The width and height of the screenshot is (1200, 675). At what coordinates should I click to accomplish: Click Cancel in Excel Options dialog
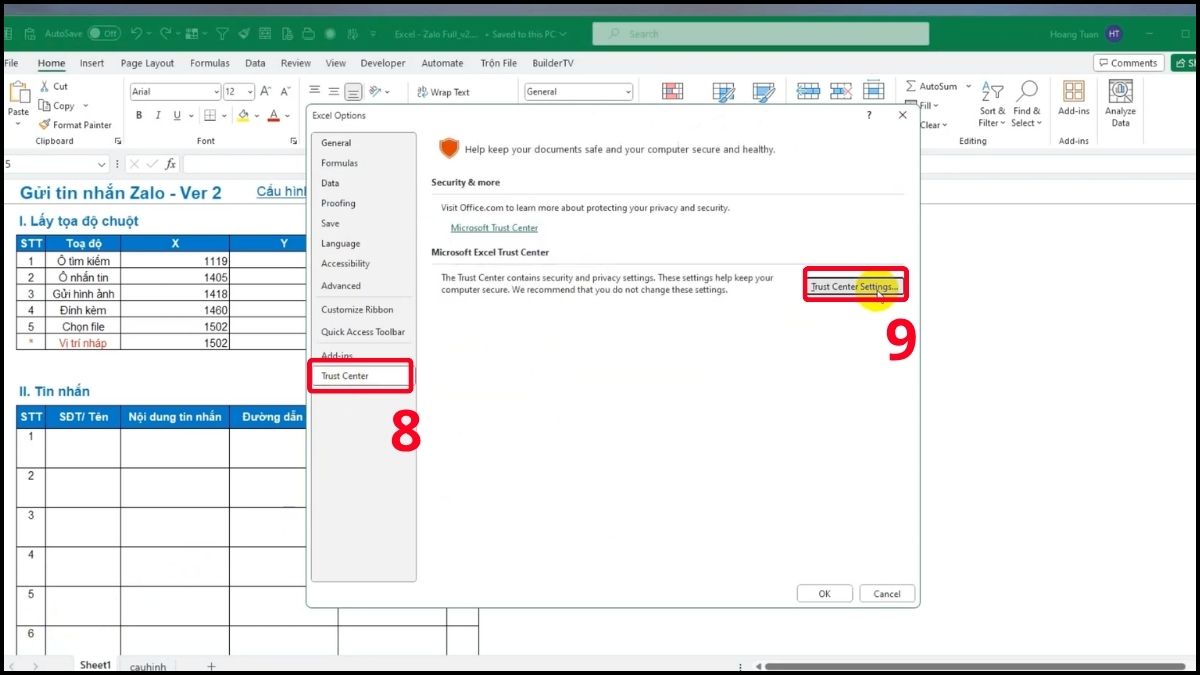pos(887,594)
